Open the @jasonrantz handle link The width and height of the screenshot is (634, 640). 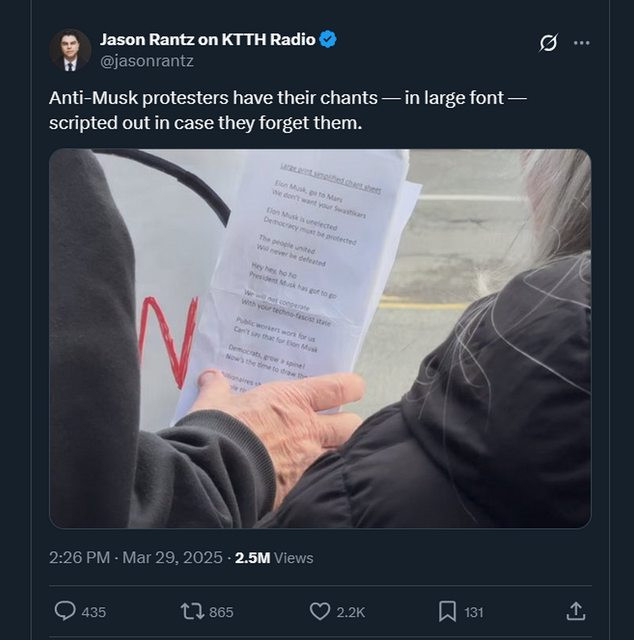click(147, 61)
